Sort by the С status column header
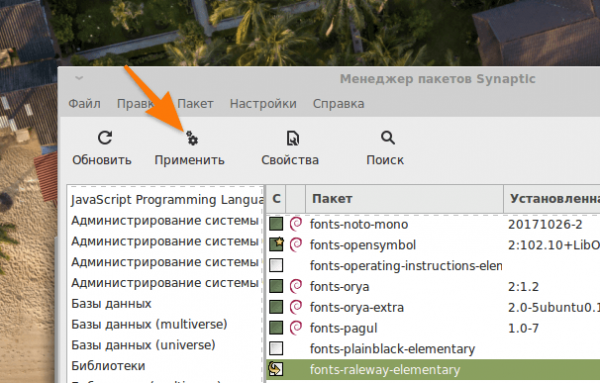Screen dimensions: 600x383 276,199
